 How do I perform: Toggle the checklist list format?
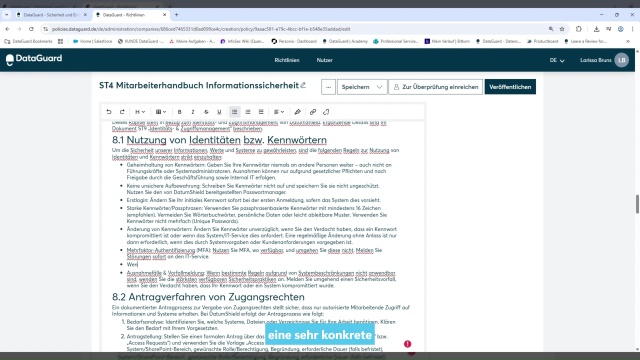click(261, 112)
